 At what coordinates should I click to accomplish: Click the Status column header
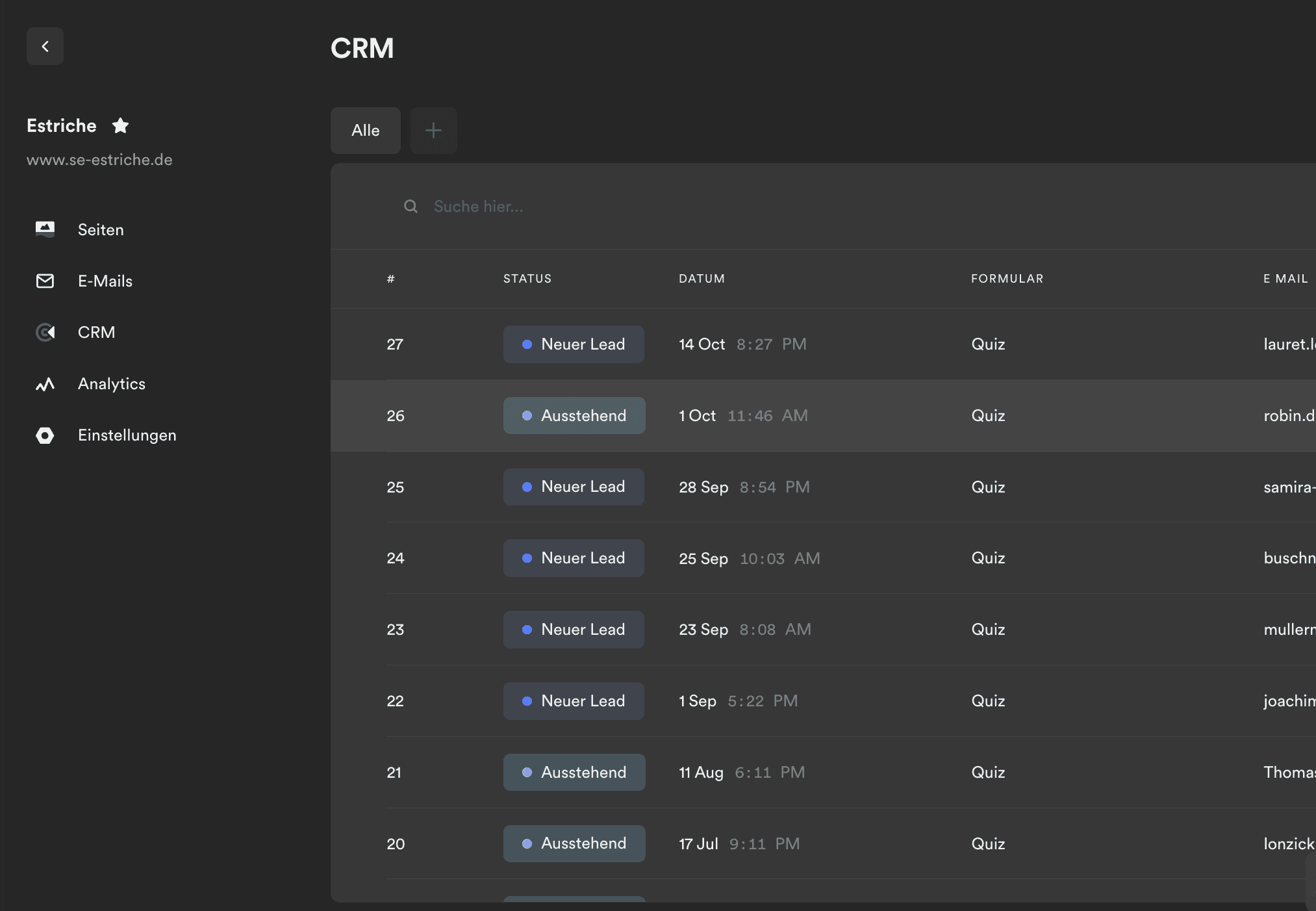[x=527, y=279]
